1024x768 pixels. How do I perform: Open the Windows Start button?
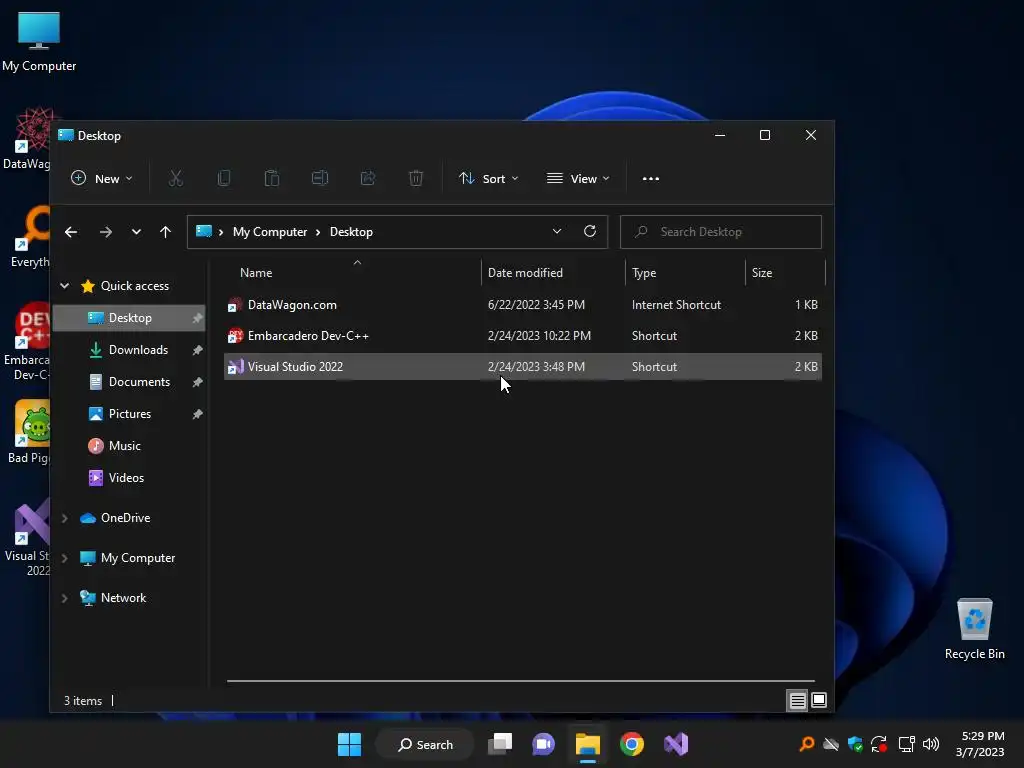click(349, 744)
